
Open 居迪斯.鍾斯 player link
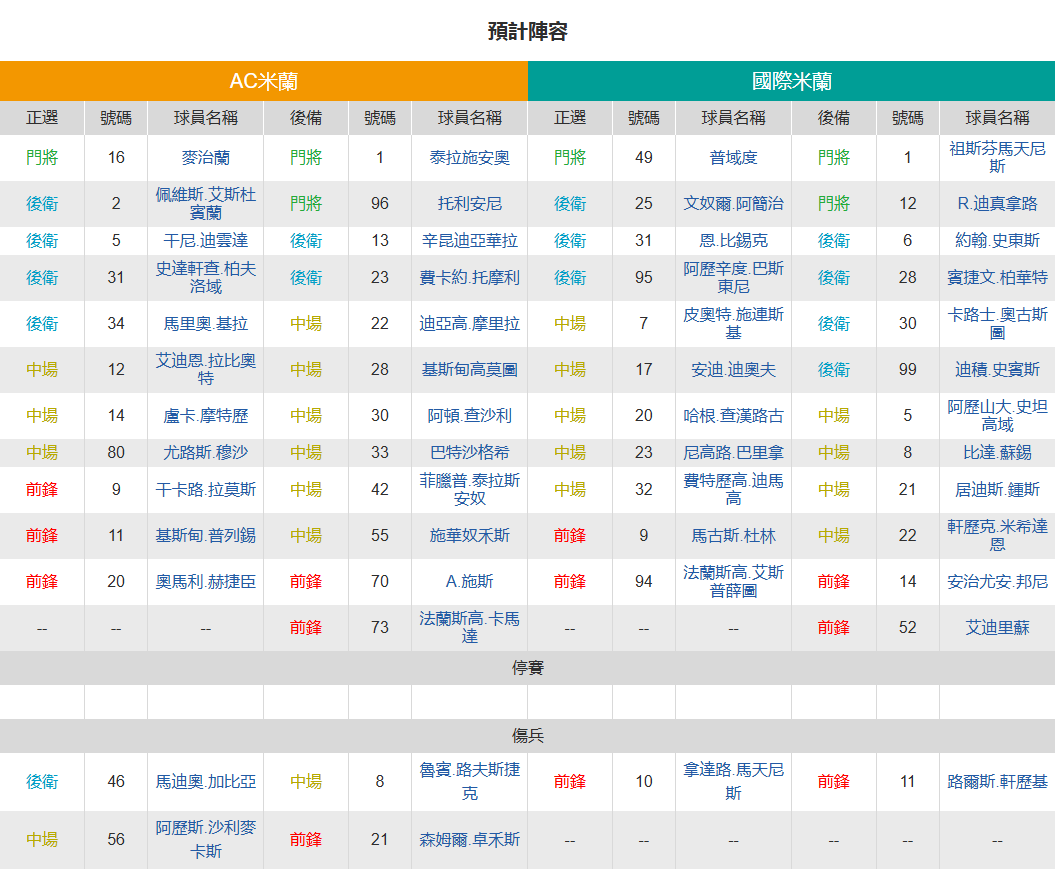click(x=997, y=489)
